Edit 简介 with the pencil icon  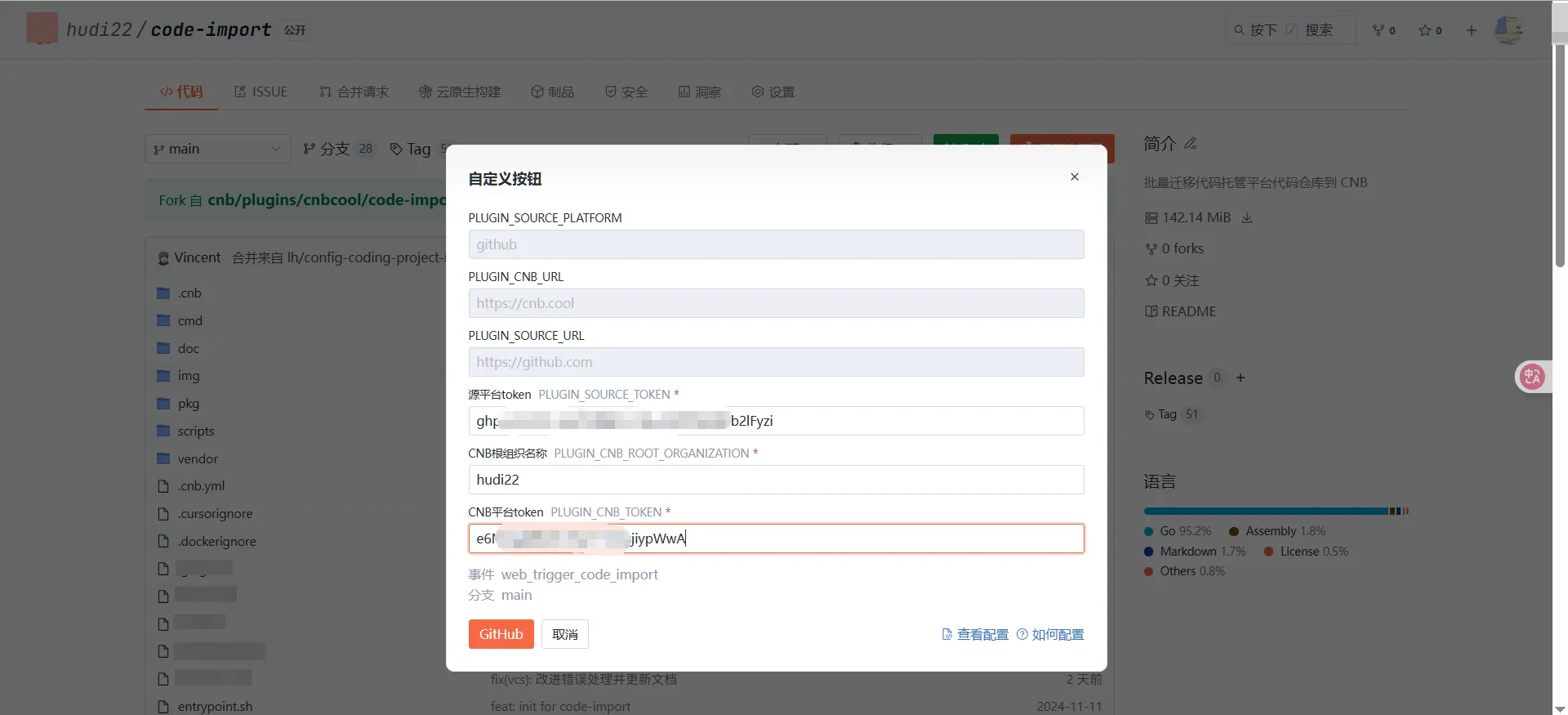1190,143
